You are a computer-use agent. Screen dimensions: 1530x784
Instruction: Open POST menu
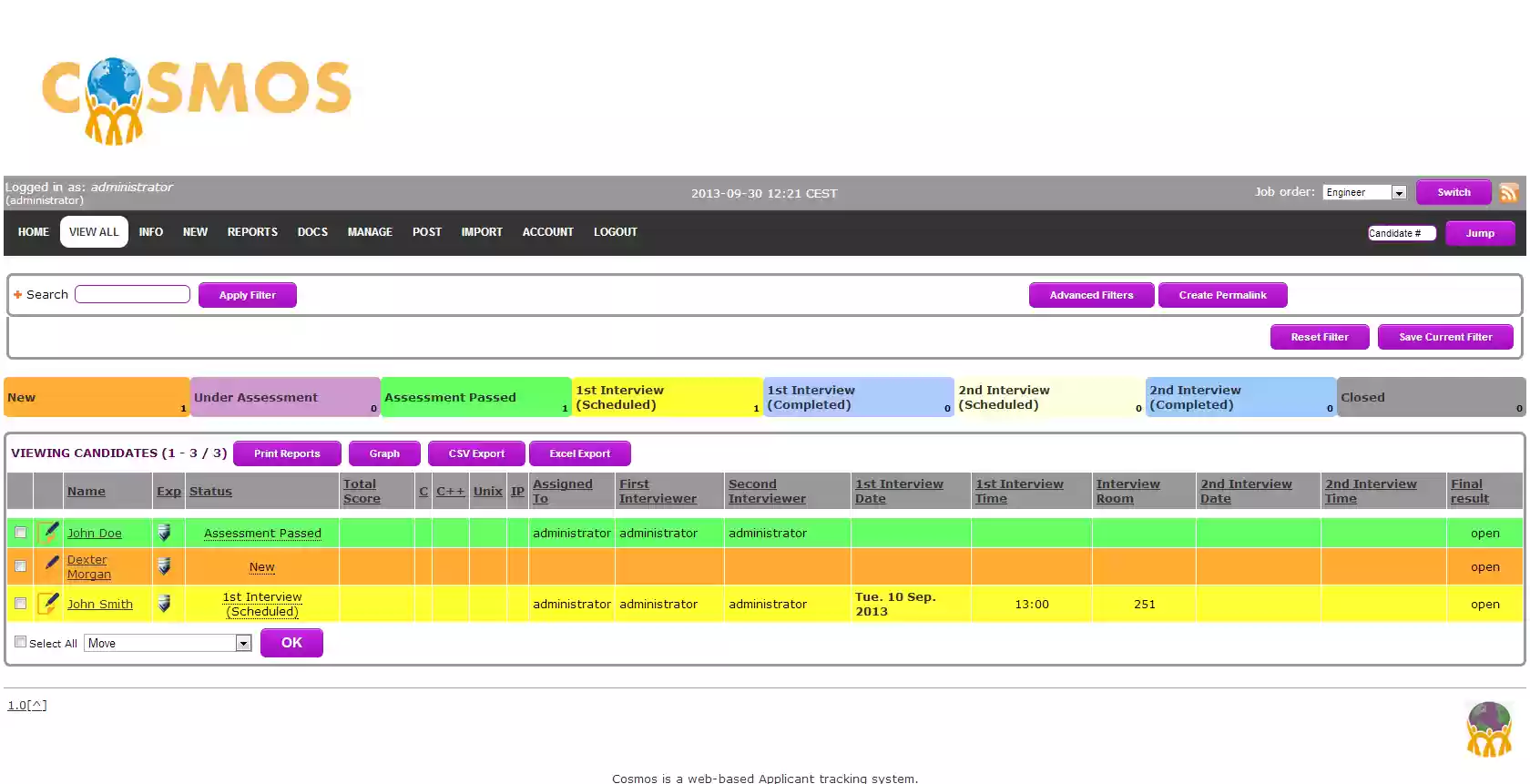coord(427,232)
